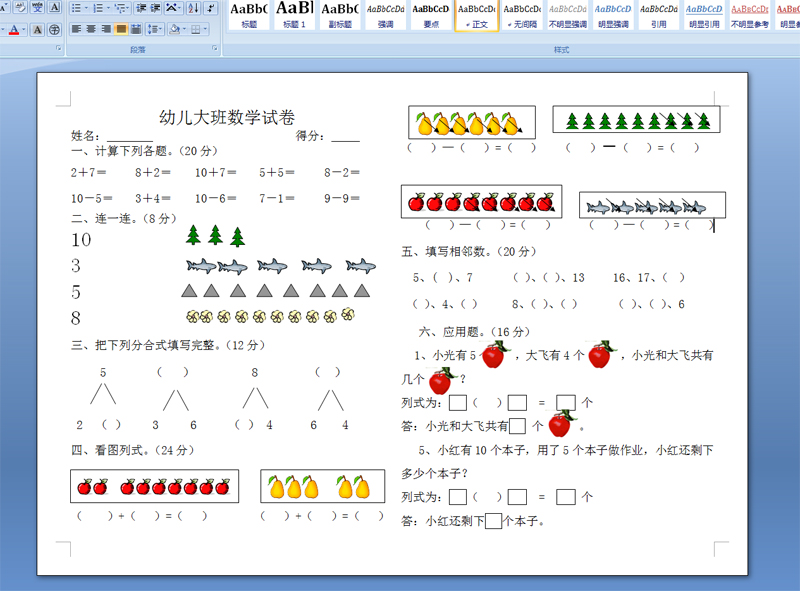800x591 pixels.
Task: Click the 得分 blank line
Action: tap(345, 137)
